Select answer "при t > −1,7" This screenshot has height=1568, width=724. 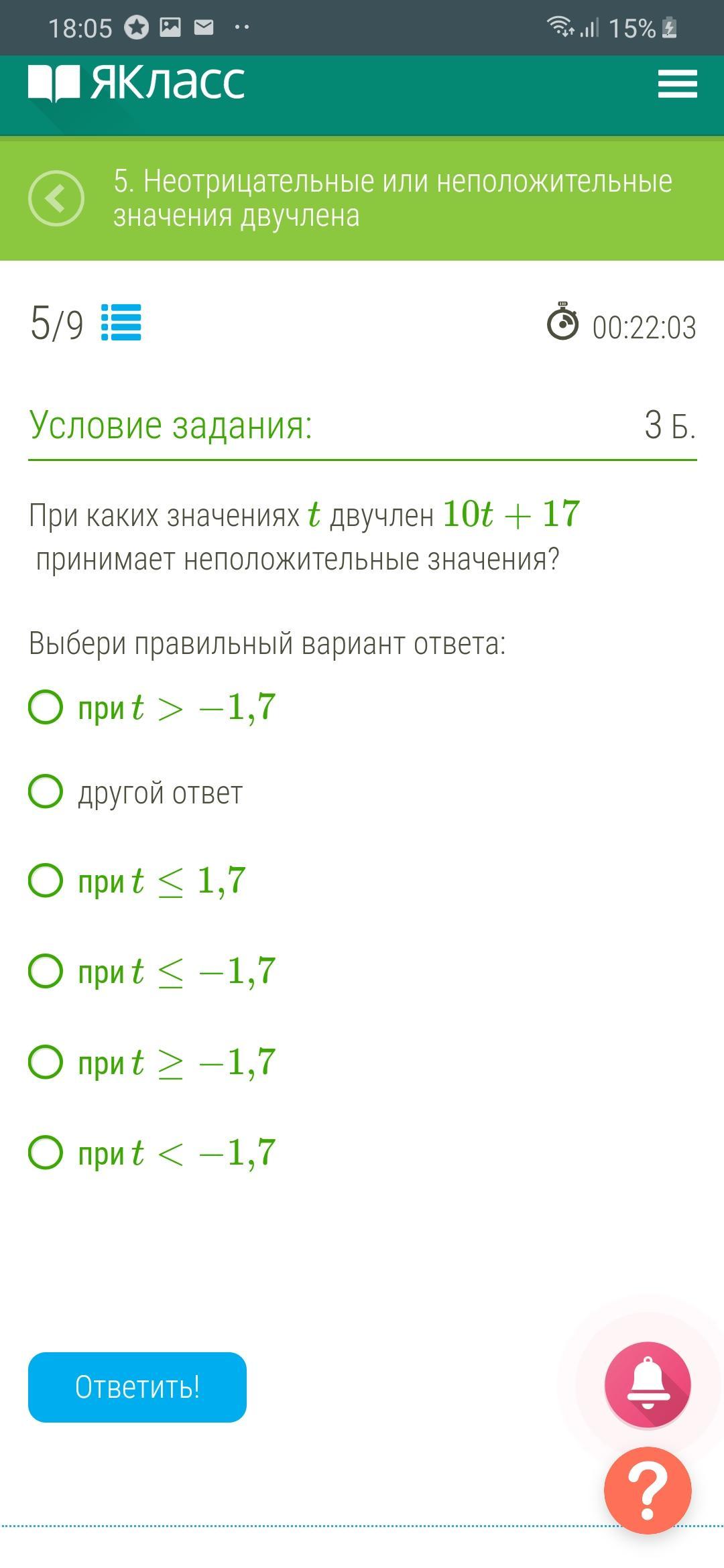click(46, 707)
